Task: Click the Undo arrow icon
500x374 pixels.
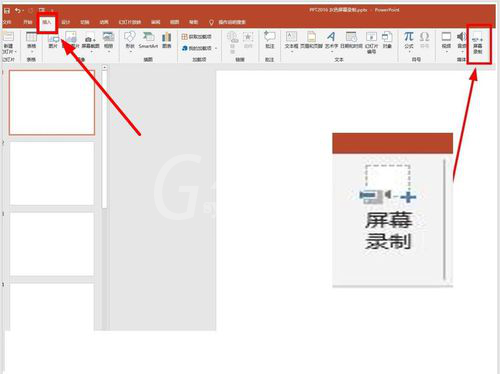Action: click(17, 11)
